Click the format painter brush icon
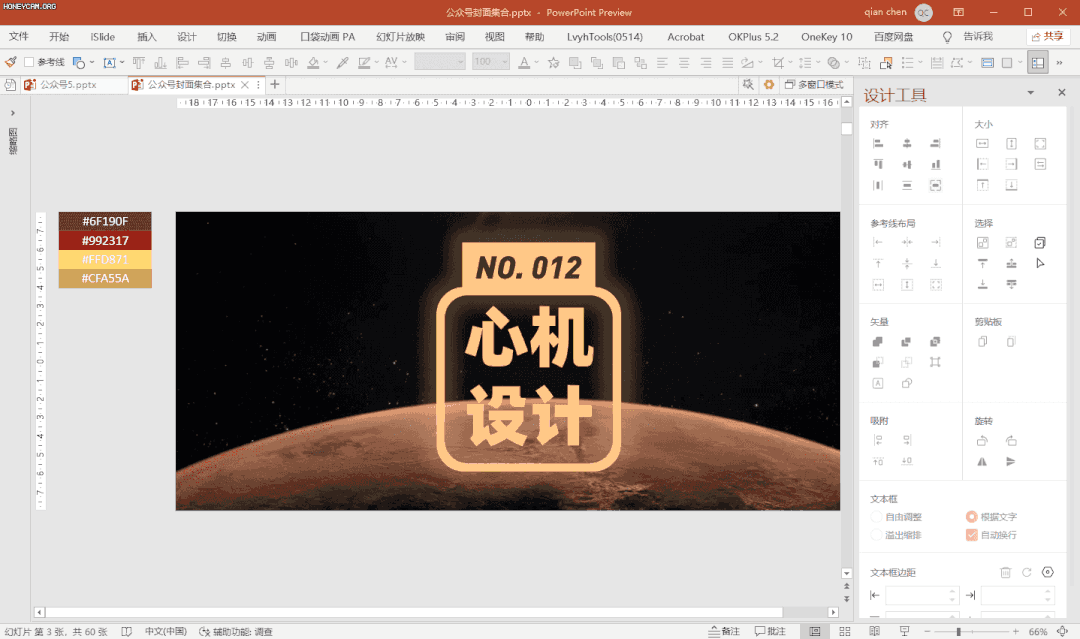The width and height of the screenshot is (1080, 639). point(11,62)
